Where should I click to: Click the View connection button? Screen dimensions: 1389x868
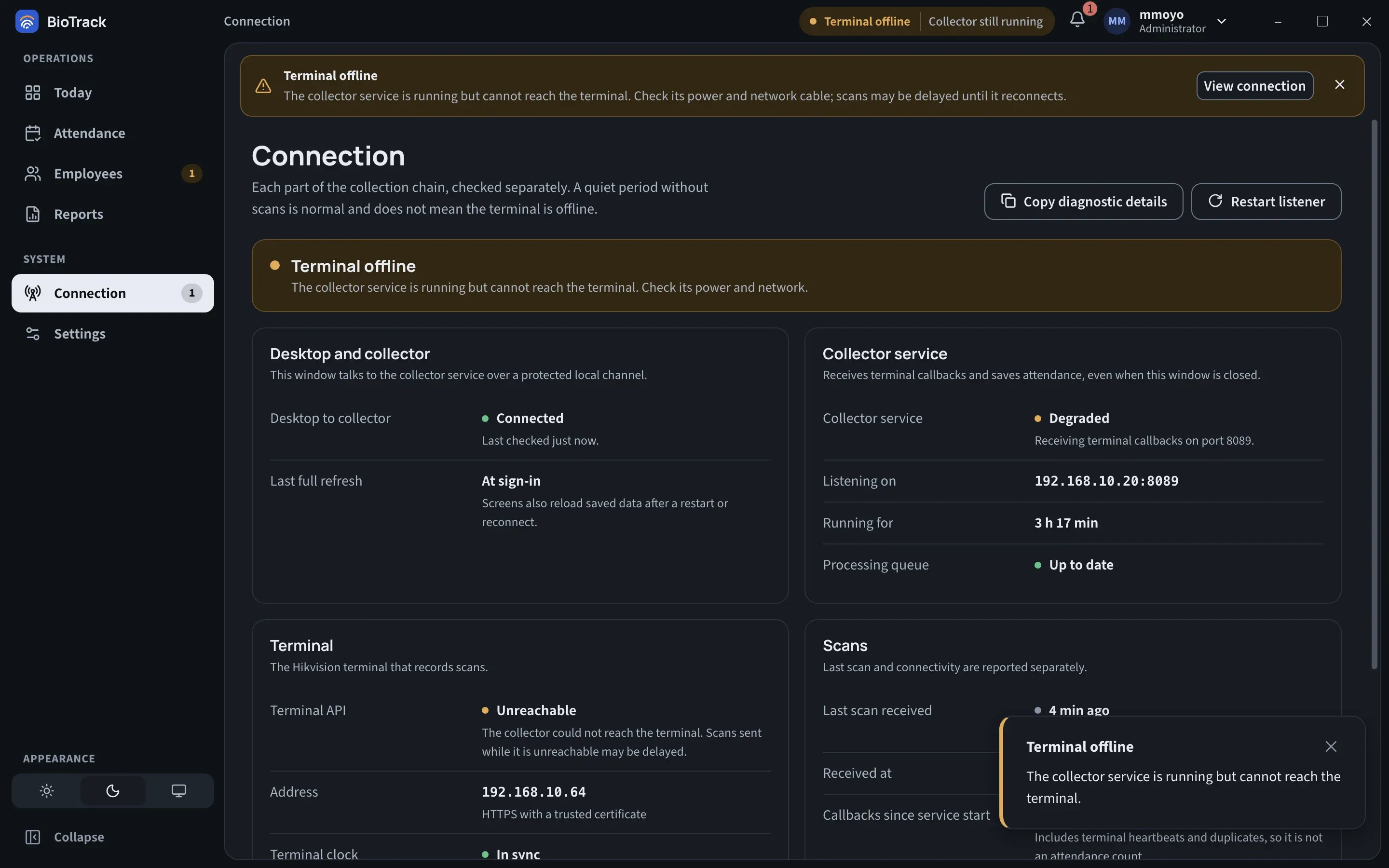tap(1254, 85)
